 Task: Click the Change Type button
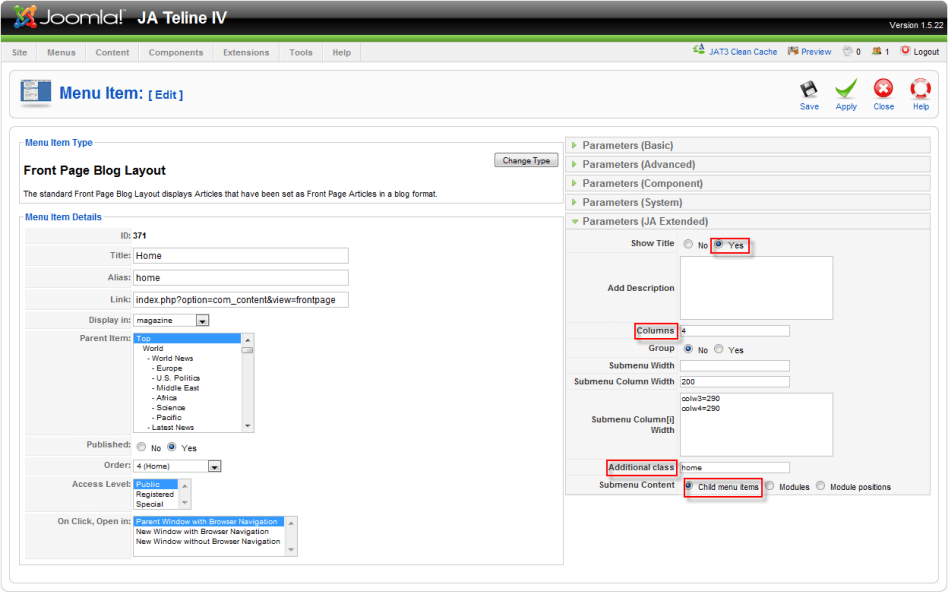coord(526,160)
